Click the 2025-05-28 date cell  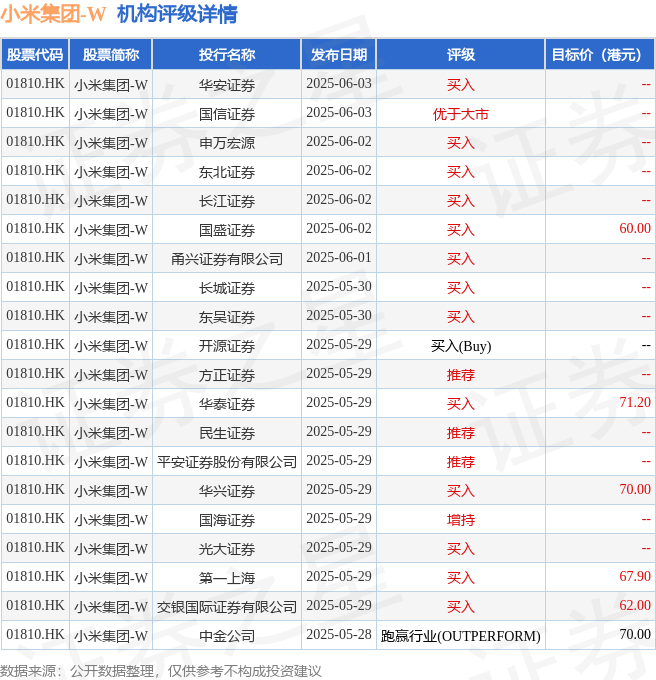coord(339,634)
